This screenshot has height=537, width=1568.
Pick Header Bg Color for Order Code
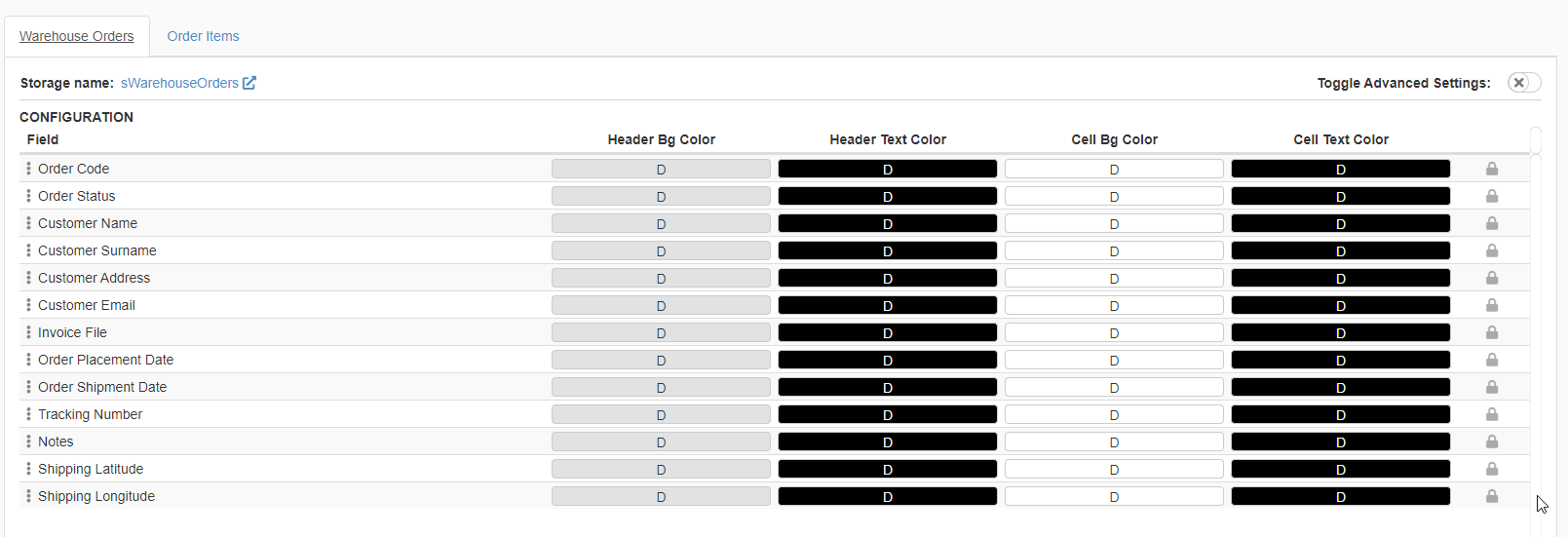pyautogui.click(x=661, y=169)
